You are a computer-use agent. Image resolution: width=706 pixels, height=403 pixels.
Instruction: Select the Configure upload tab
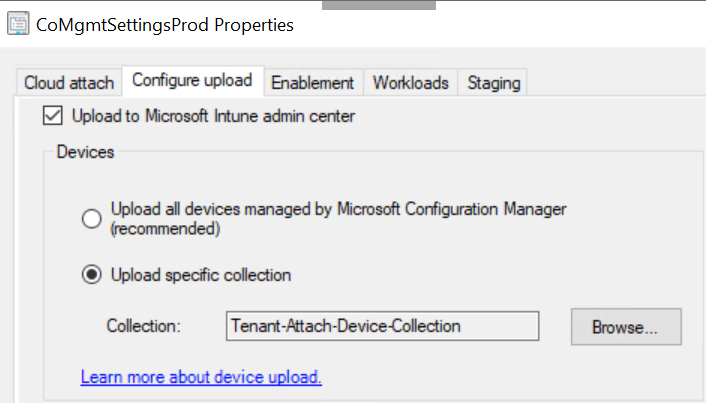[x=191, y=81]
